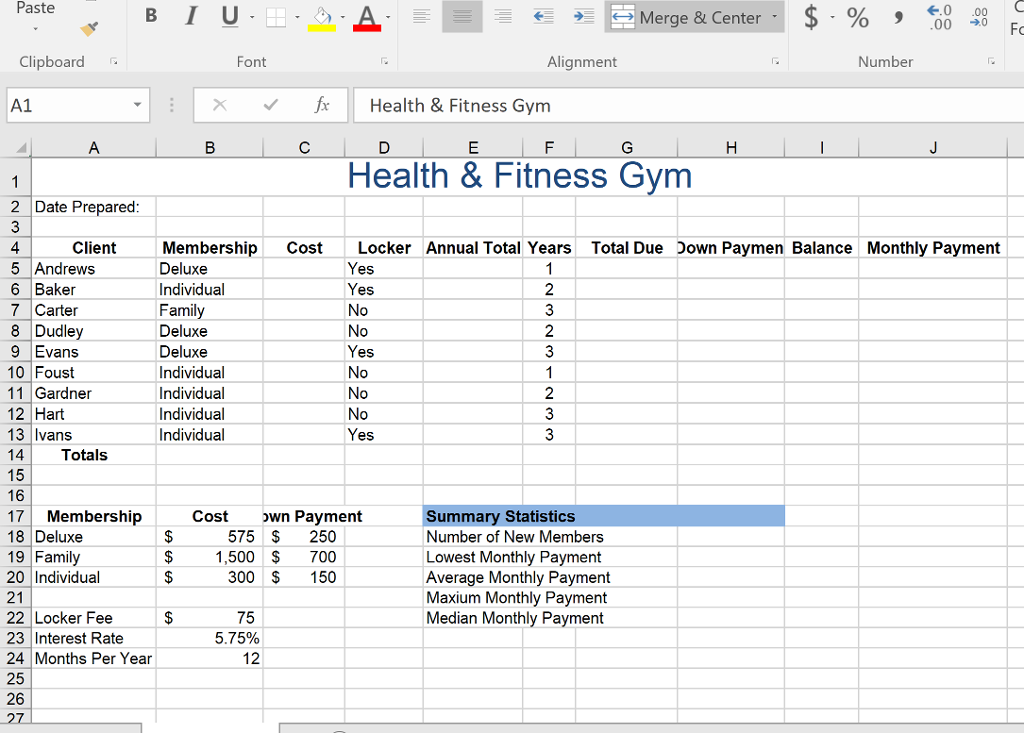Apply red Font Color
Viewport: 1024px width, 733px height.
(367, 18)
